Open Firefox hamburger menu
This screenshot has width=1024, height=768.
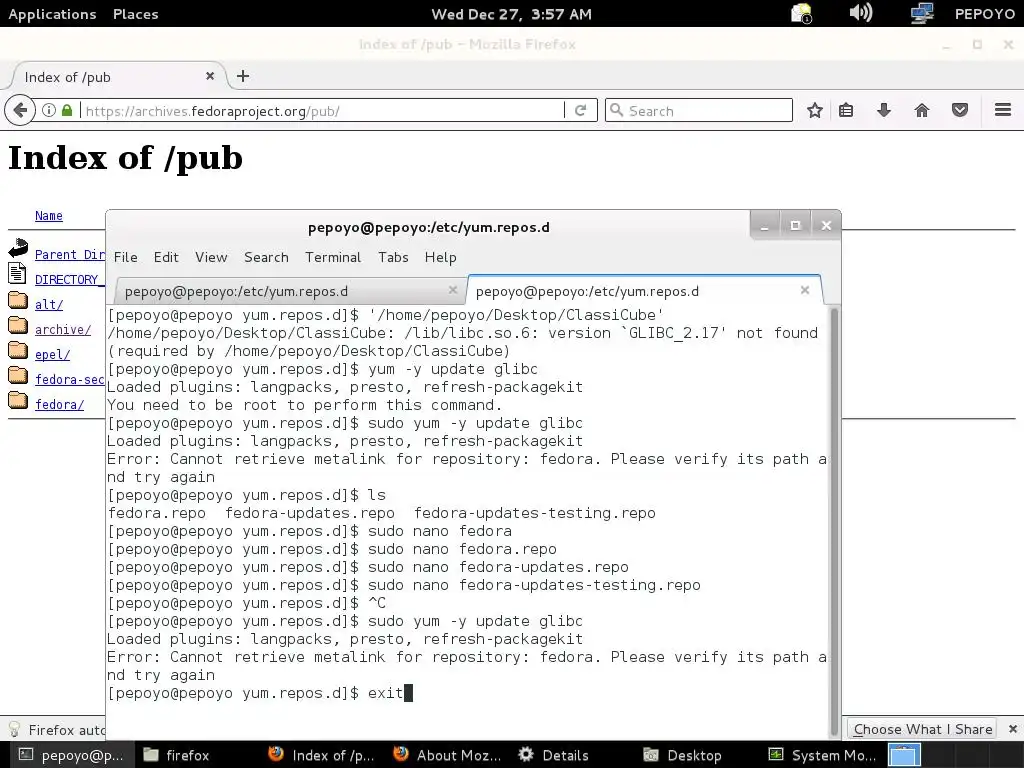[1003, 110]
